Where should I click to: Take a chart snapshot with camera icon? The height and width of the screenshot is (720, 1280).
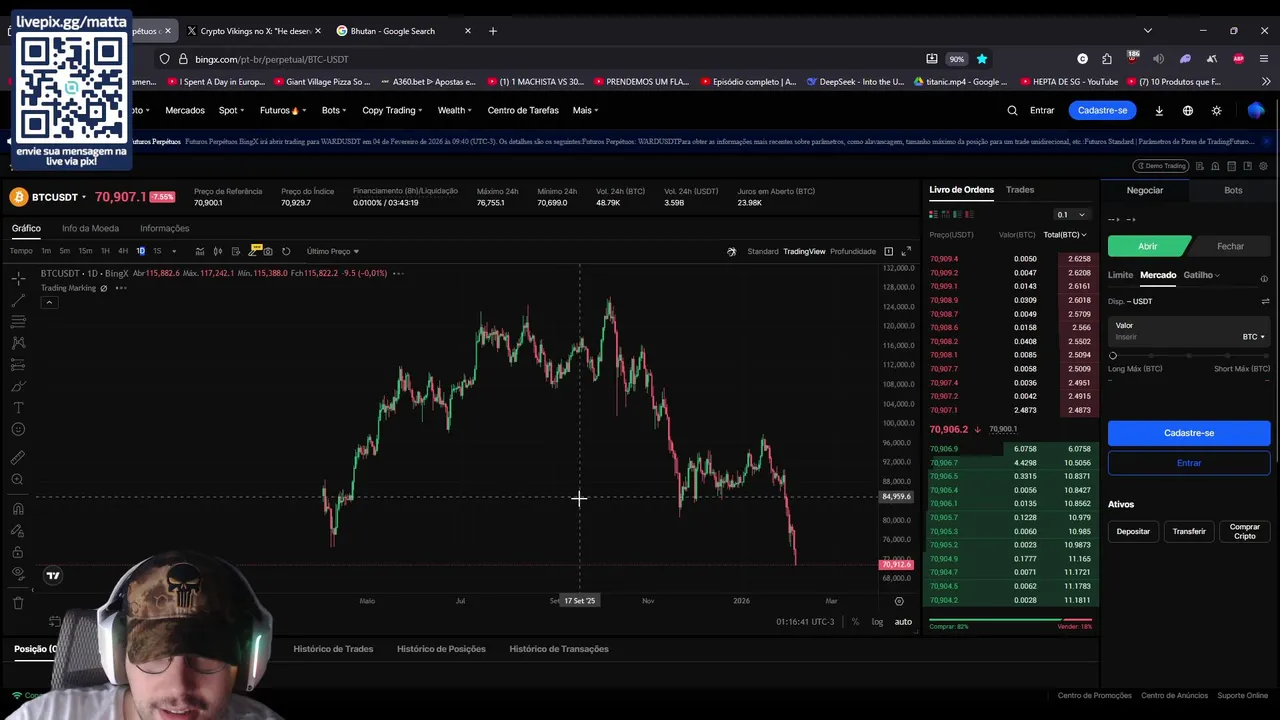click(x=268, y=251)
